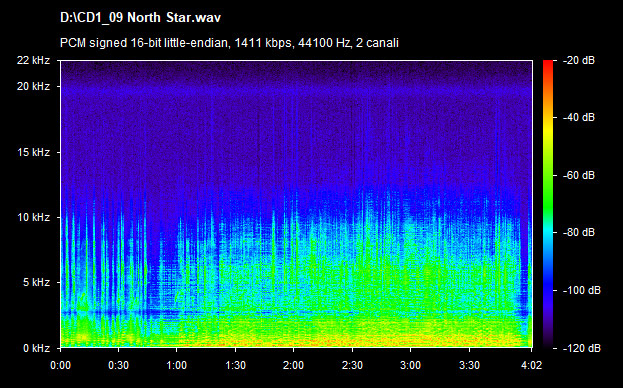This screenshot has height=388, width=623.
Task: Select the 2:00 timeline marker
Action: tap(294, 365)
